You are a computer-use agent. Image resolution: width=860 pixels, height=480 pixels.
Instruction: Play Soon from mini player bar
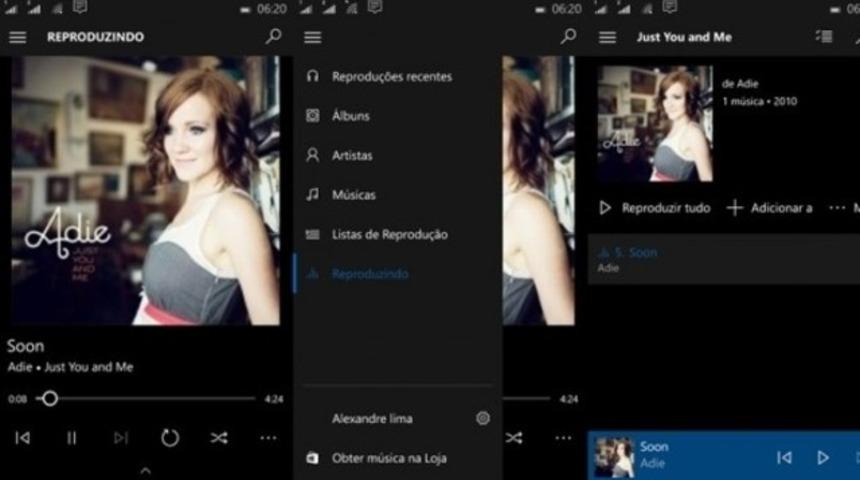coord(823,458)
